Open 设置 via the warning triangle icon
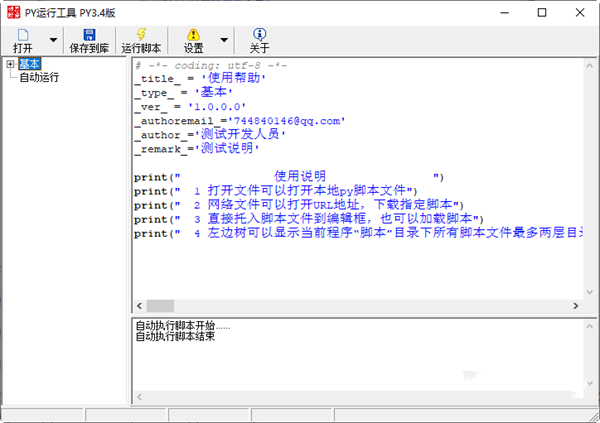The height and width of the screenshot is (423, 600). [193, 35]
